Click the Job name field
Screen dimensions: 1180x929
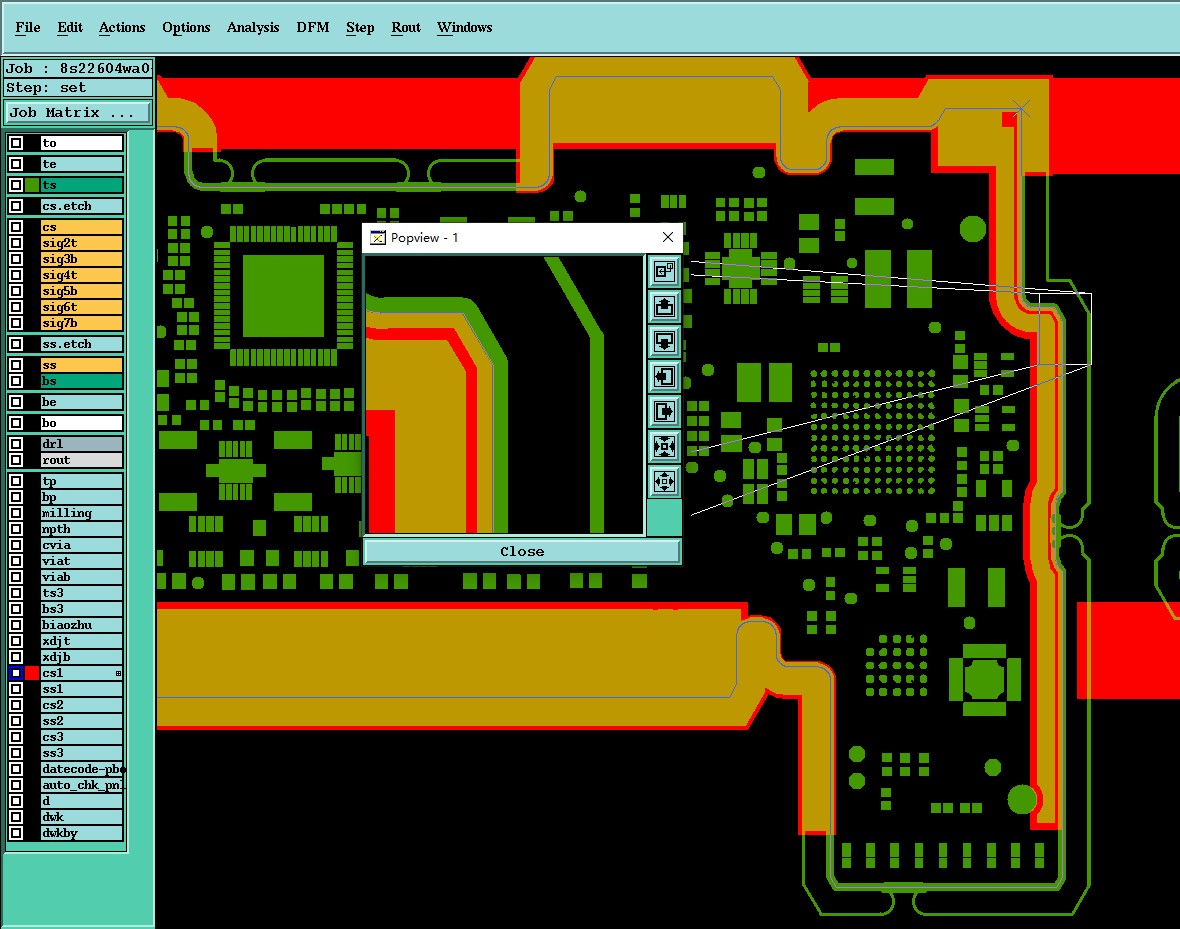pyautogui.click(x=78, y=69)
